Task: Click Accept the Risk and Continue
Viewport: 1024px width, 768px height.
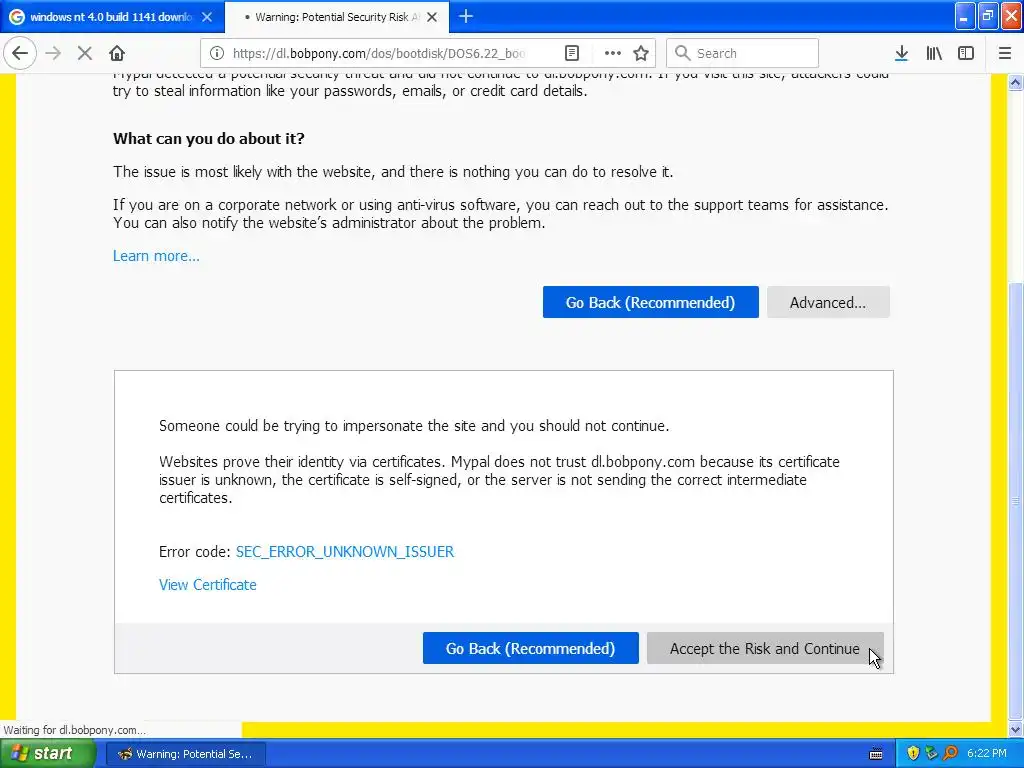Action: (x=765, y=648)
